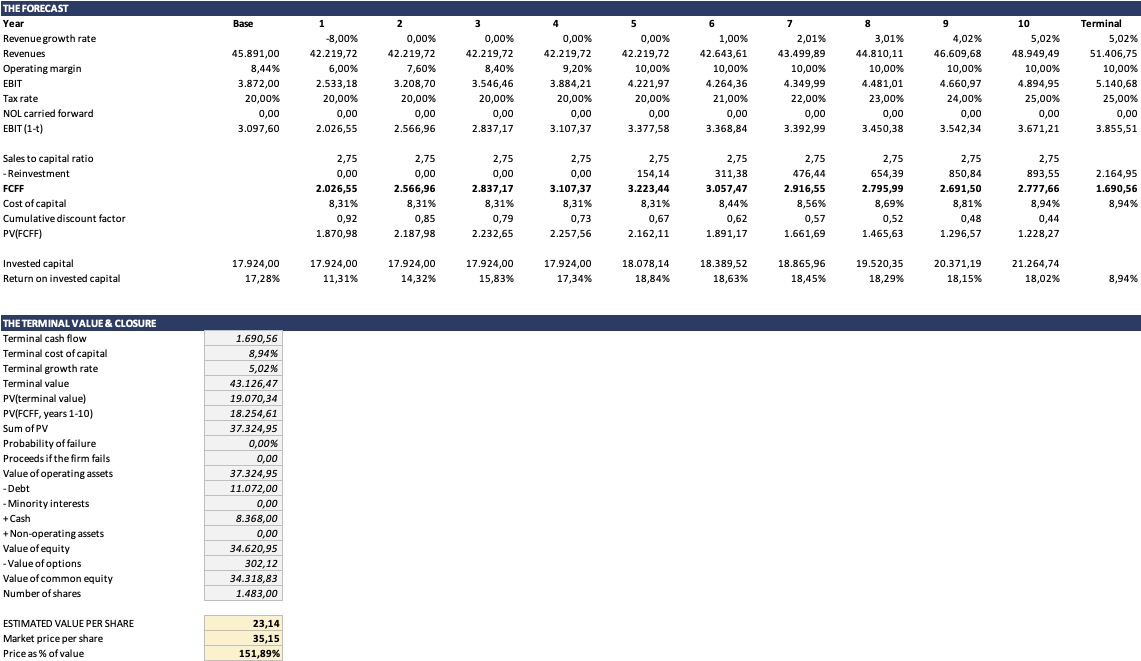
Task: Select Base revenues cell 45.891,00
Action: tap(255, 54)
